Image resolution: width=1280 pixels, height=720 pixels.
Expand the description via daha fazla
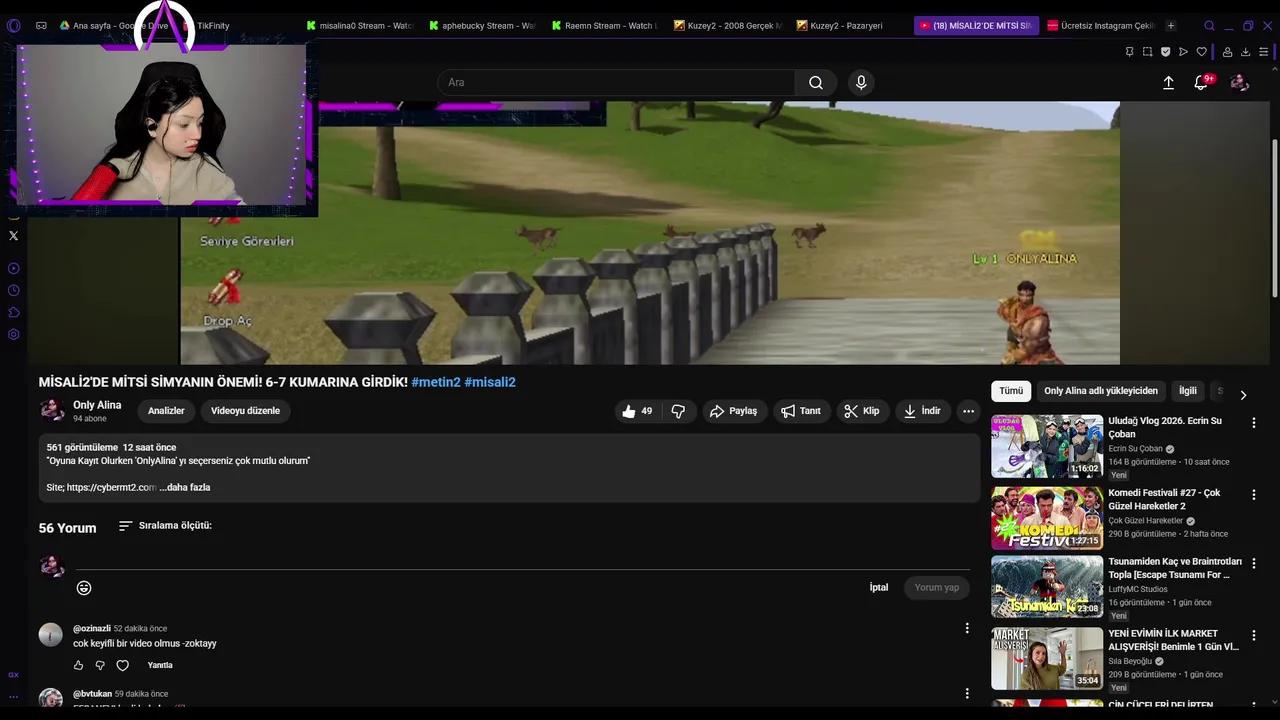coord(186,487)
